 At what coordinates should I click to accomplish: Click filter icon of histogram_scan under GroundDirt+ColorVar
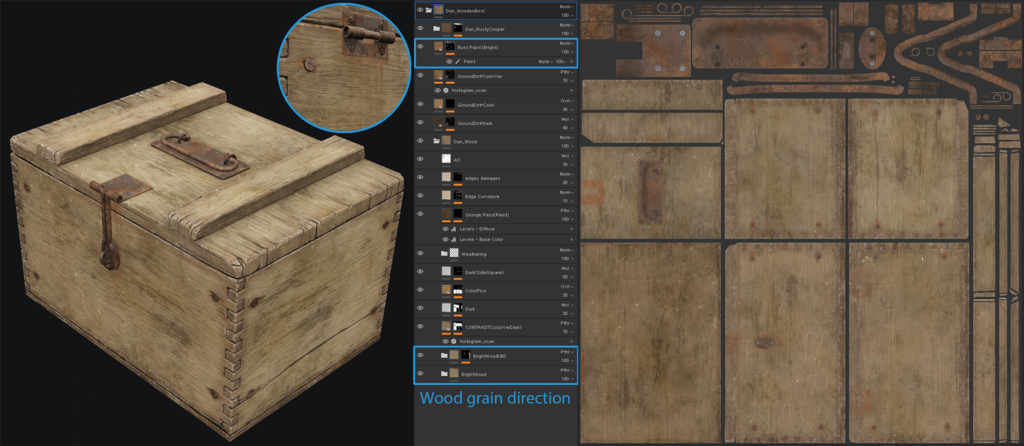pyautogui.click(x=445, y=90)
